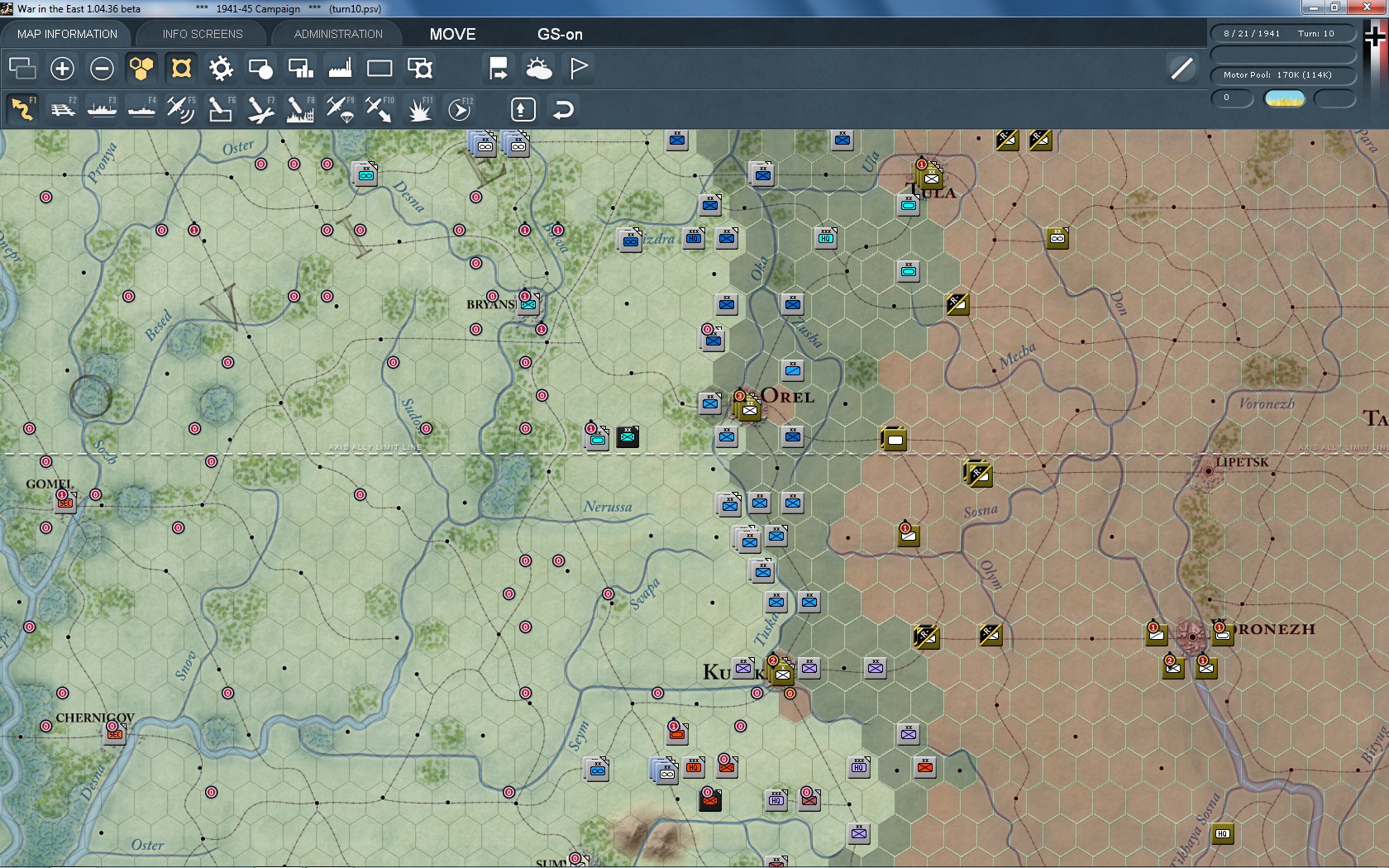Click the German cross side flag
This screenshot has height=868, width=1389.
(1376, 38)
